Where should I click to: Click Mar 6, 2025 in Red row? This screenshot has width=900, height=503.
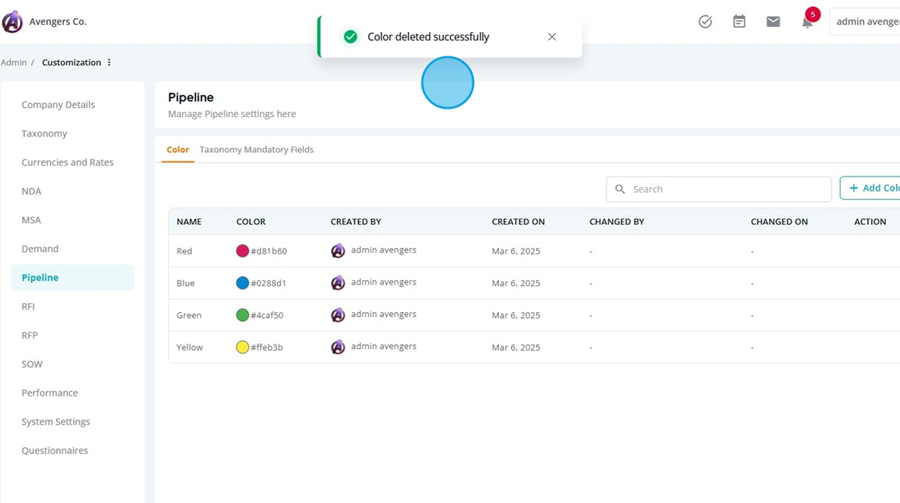pyautogui.click(x=516, y=251)
